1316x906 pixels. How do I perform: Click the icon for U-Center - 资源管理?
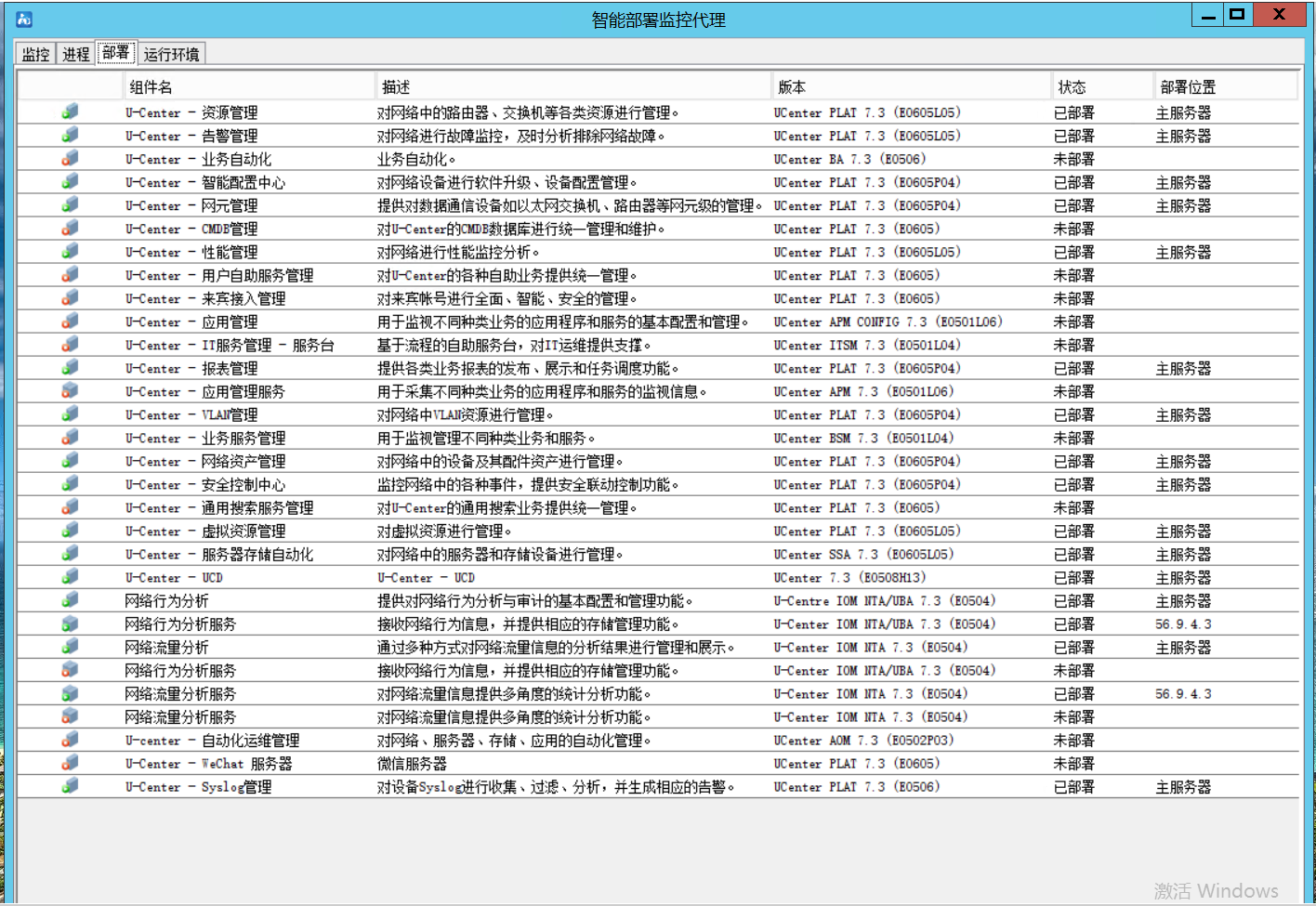(71, 112)
